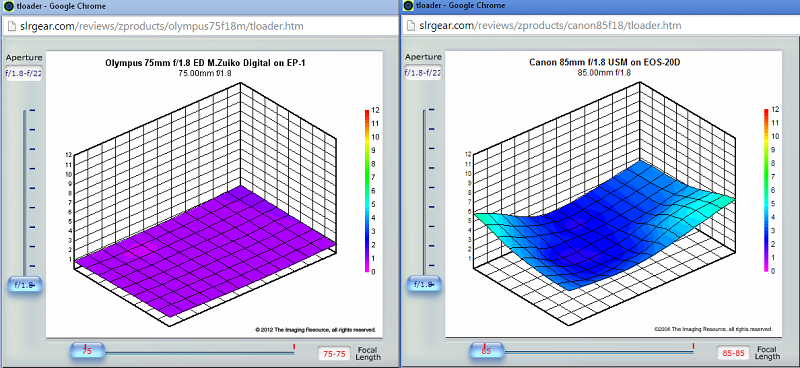The width and height of the screenshot is (800, 368).
Task: Click the f/1.8-f/22 aperture range box for Canon
Action: 423,72
